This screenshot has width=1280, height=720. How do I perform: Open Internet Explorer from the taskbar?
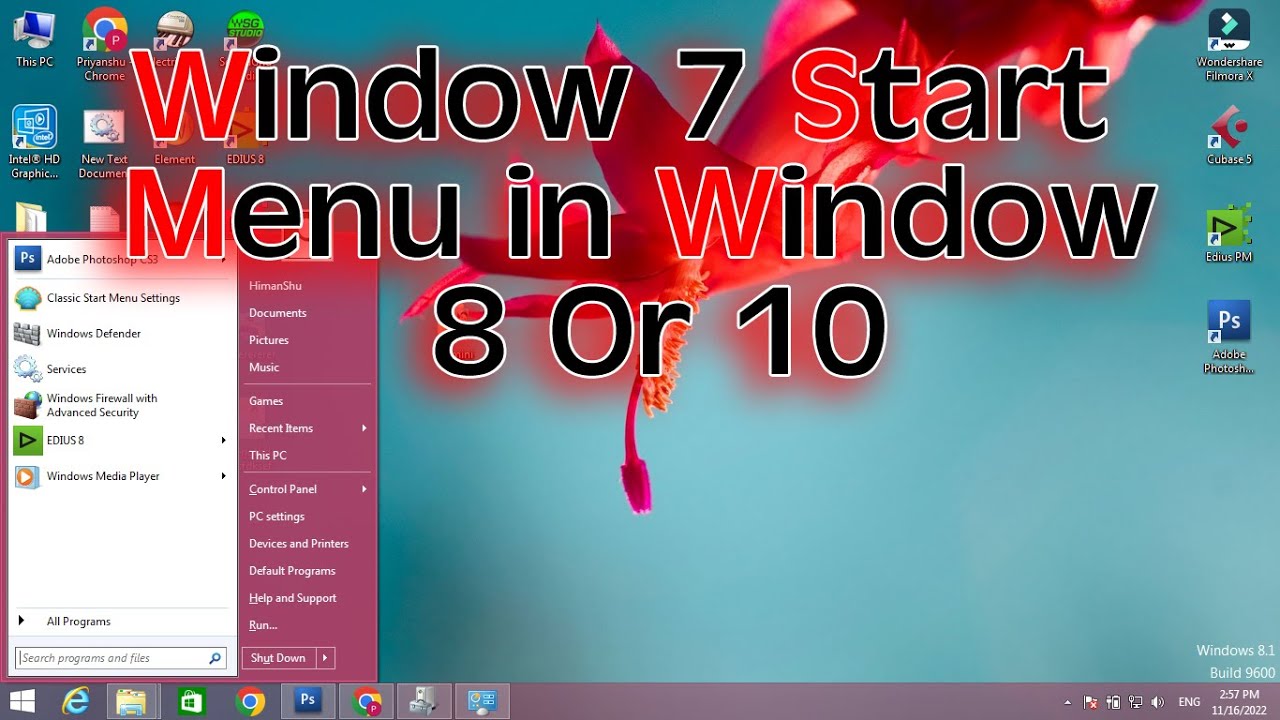76,701
